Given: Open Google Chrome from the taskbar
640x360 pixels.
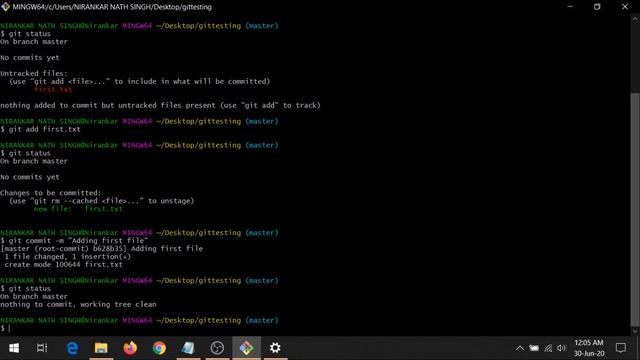Looking at the screenshot, I should tap(159, 348).
